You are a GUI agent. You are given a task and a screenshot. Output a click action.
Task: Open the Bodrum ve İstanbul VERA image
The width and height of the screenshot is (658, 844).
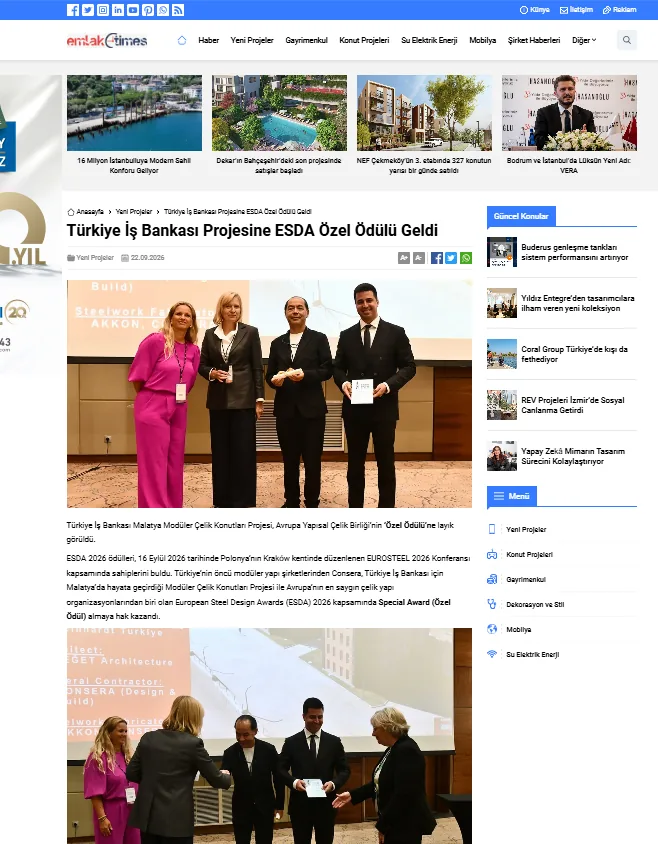pos(569,112)
